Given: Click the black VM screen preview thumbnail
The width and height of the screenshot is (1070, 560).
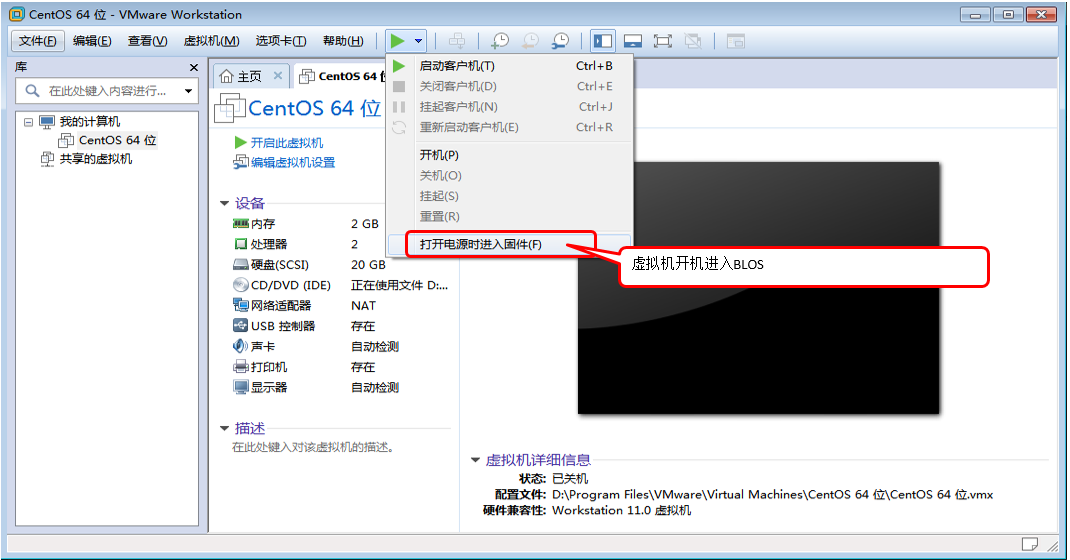Looking at the screenshot, I should pos(758,288).
